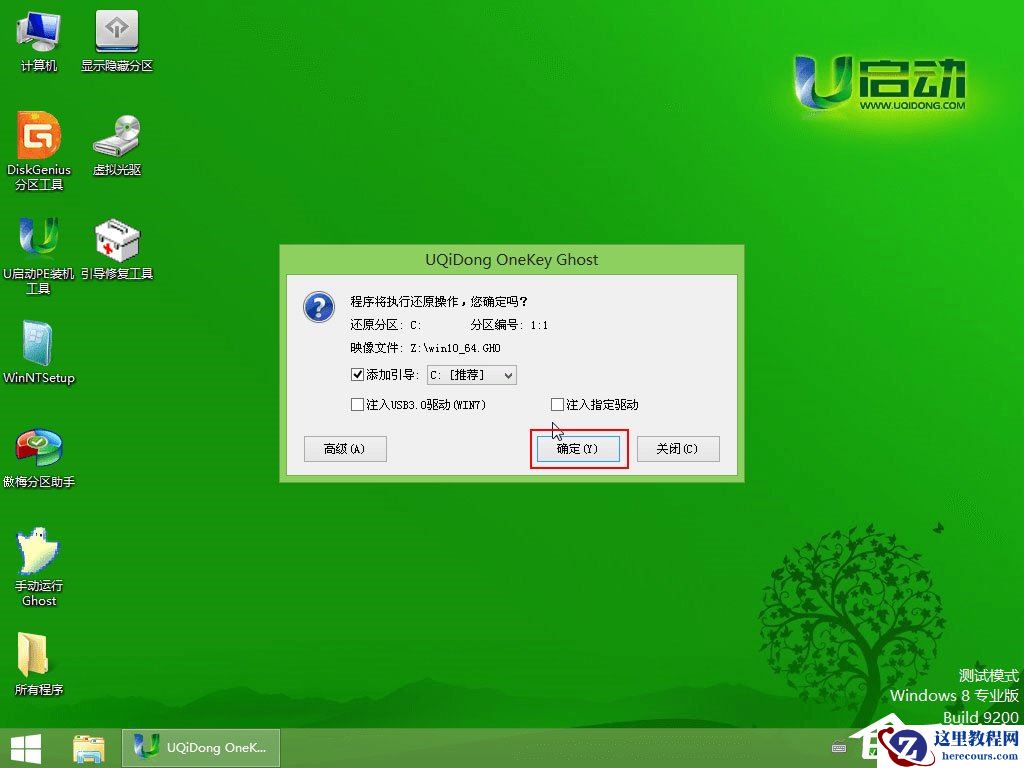Select the UQiDong OneKey Ghost taskbar item
The image size is (1024, 768).
(x=200, y=747)
